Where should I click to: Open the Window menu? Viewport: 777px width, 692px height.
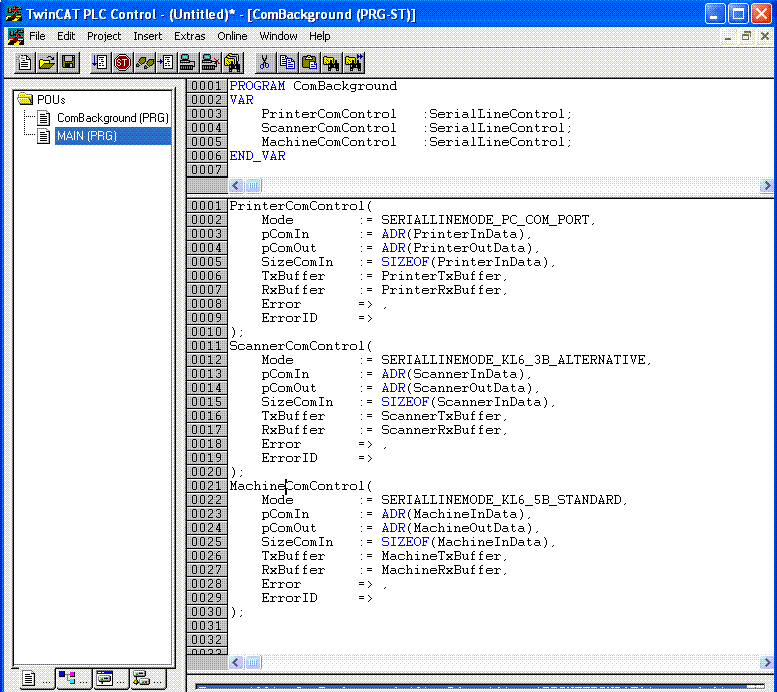click(x=278, y=36)
